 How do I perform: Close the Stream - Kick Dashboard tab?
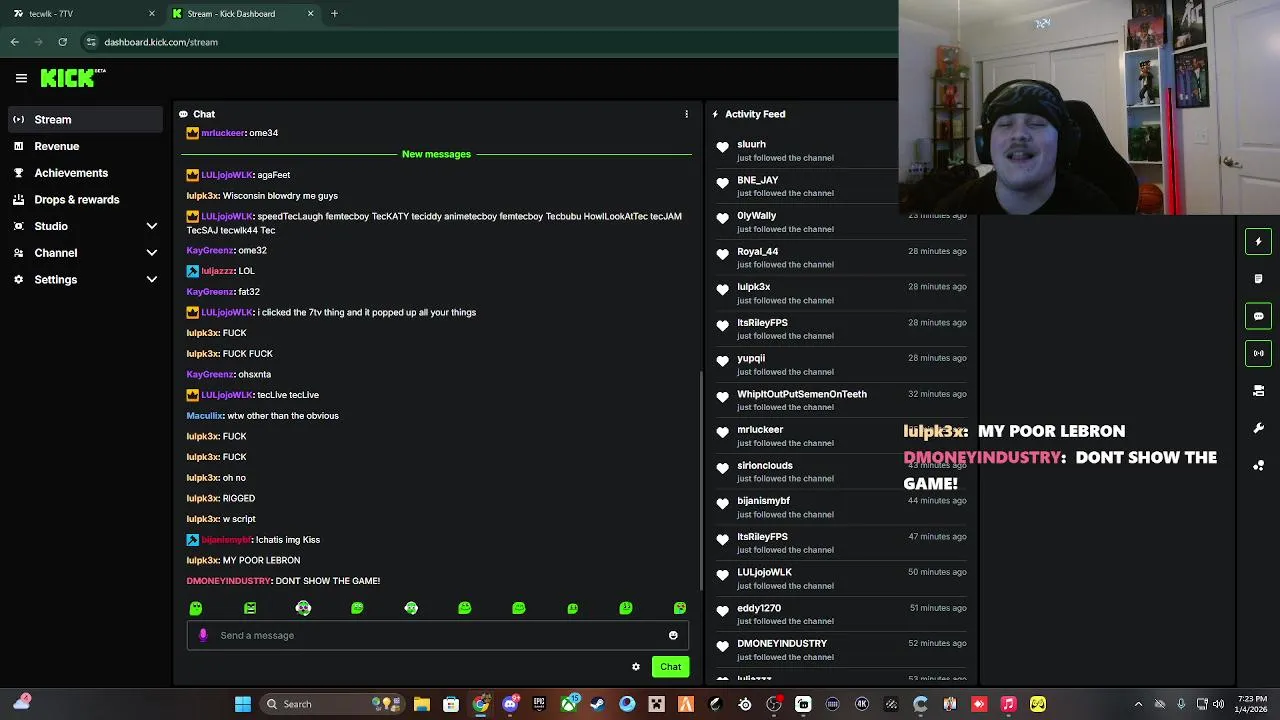click(x=310, y=14)
